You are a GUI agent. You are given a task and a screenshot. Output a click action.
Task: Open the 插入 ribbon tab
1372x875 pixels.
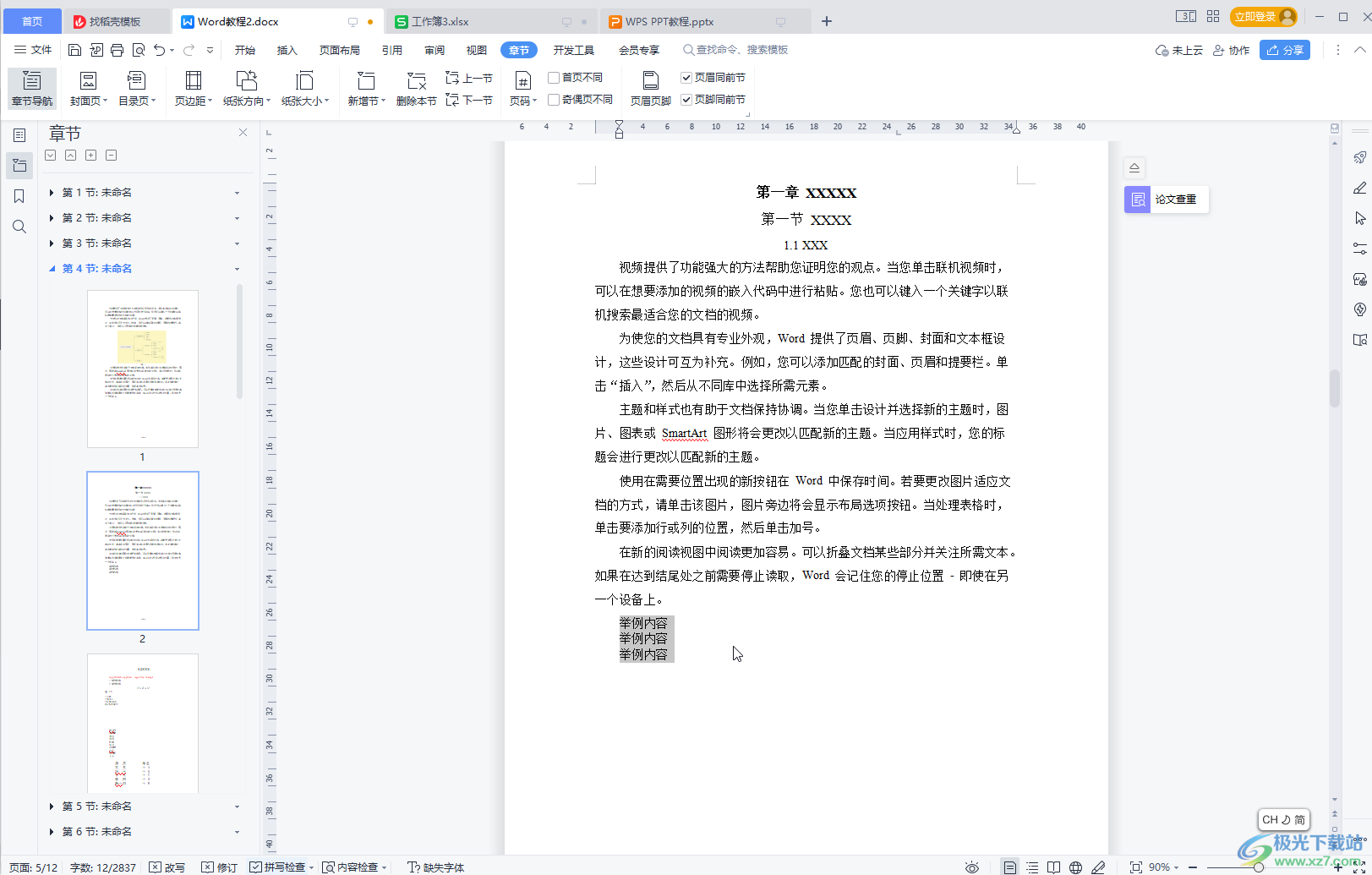[x=287, y=50]
